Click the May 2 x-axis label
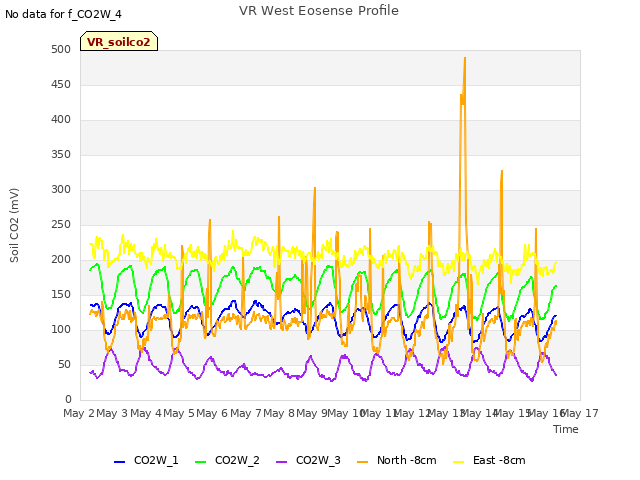Screen dimensions: 640x480 point(79,413)
